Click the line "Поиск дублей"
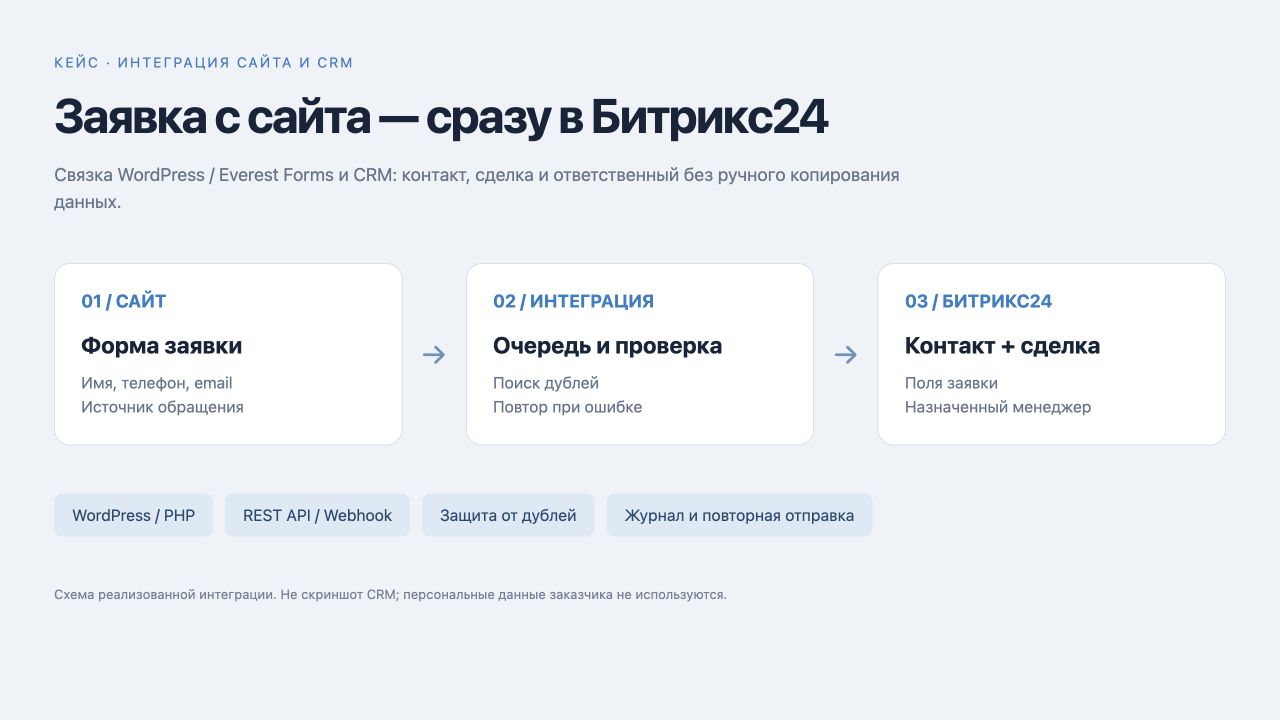The height and width of the screenshot is (720, 1280). click(546, 383)
